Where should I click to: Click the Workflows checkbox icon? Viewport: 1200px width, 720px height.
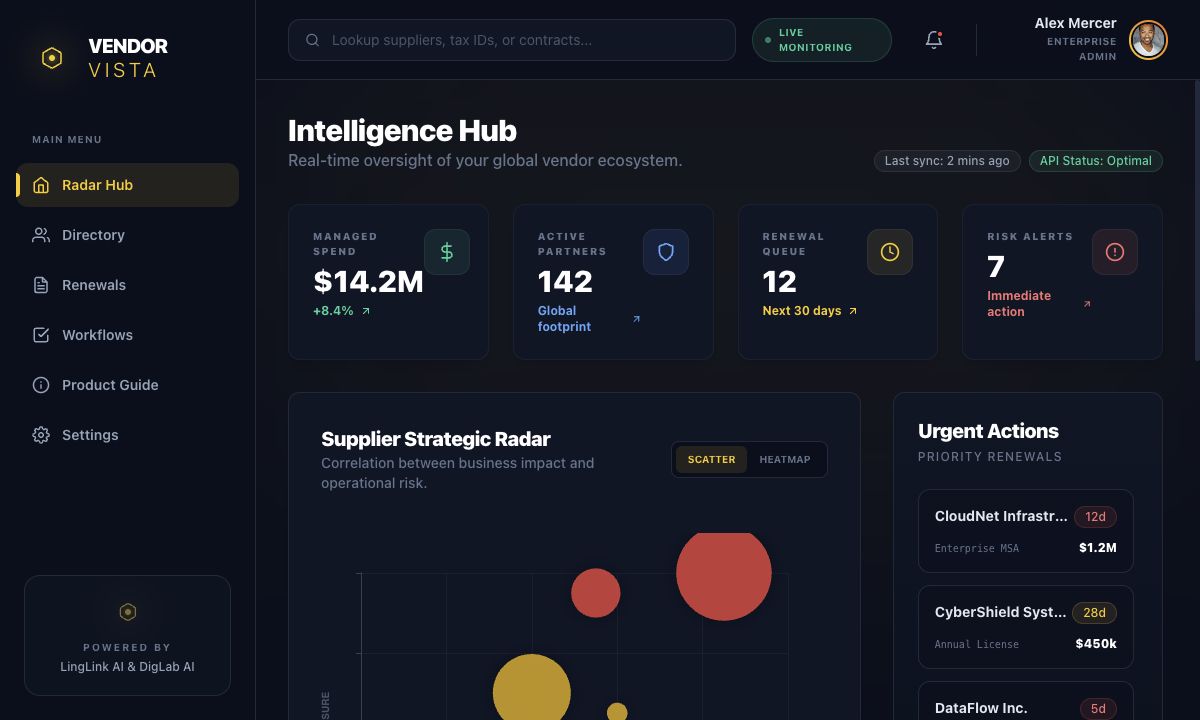pos(41,335)
